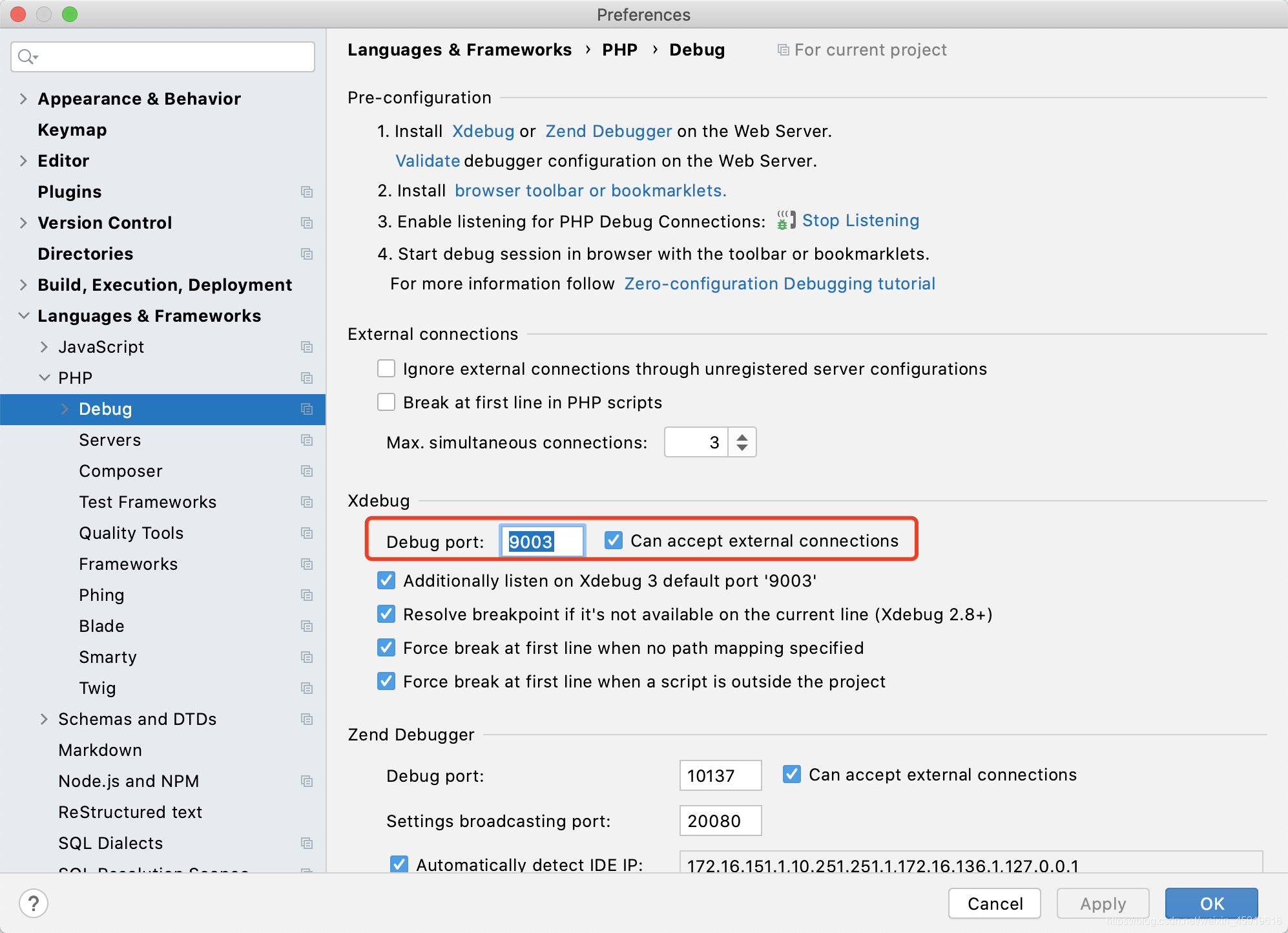Increase Max simultaneous connections with stepper arrow
Image resolution: width=1288 pixels, height=933 pixels.
[x=742, y=435]
